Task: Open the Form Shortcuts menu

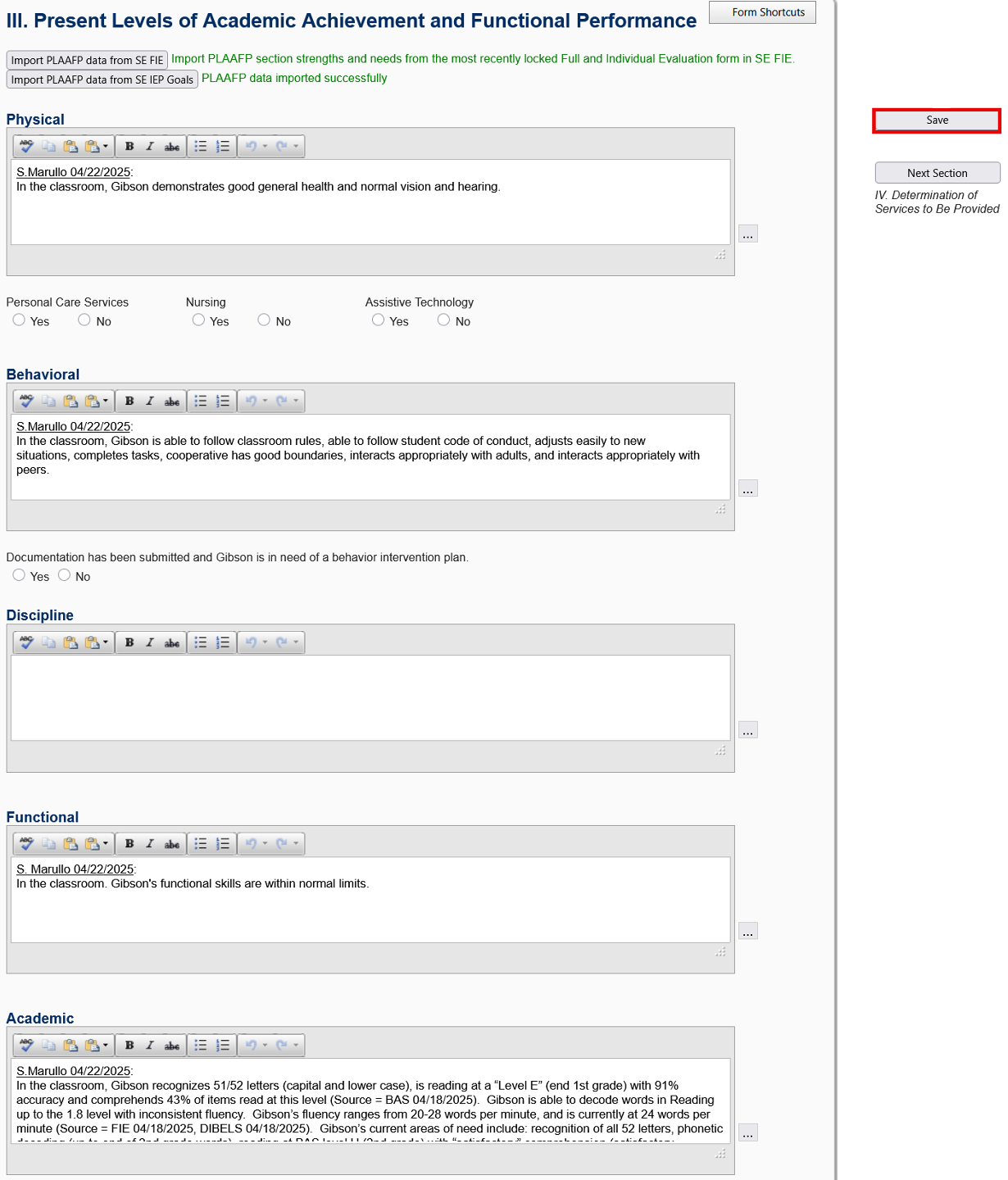Action: point(762,12)
